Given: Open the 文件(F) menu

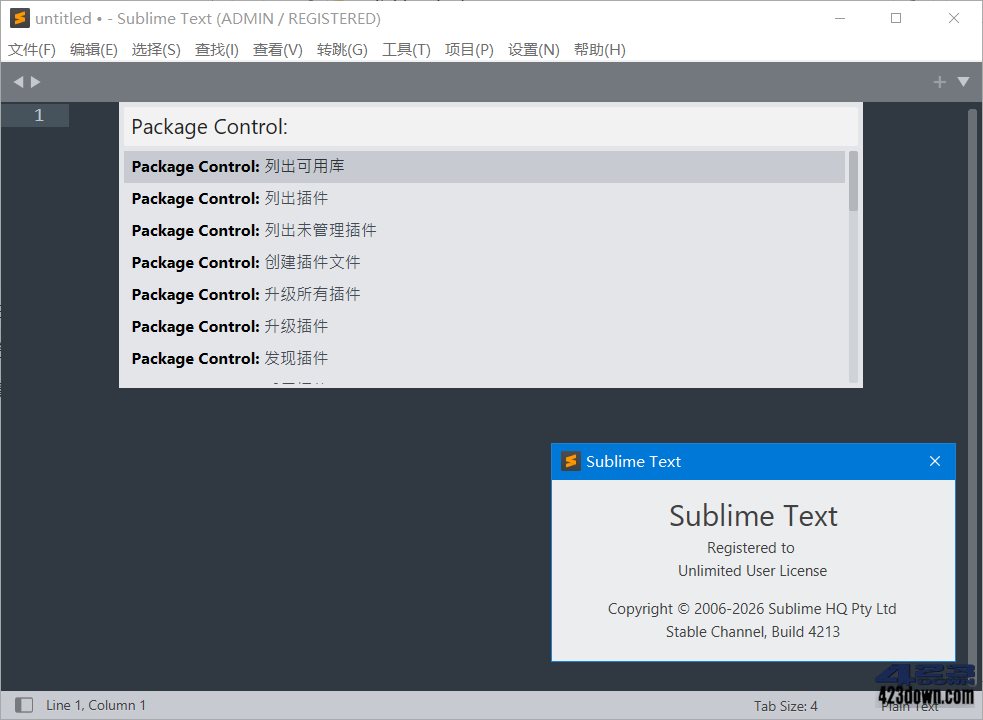Looking at the screenshot, I should [x=31, y=50].
